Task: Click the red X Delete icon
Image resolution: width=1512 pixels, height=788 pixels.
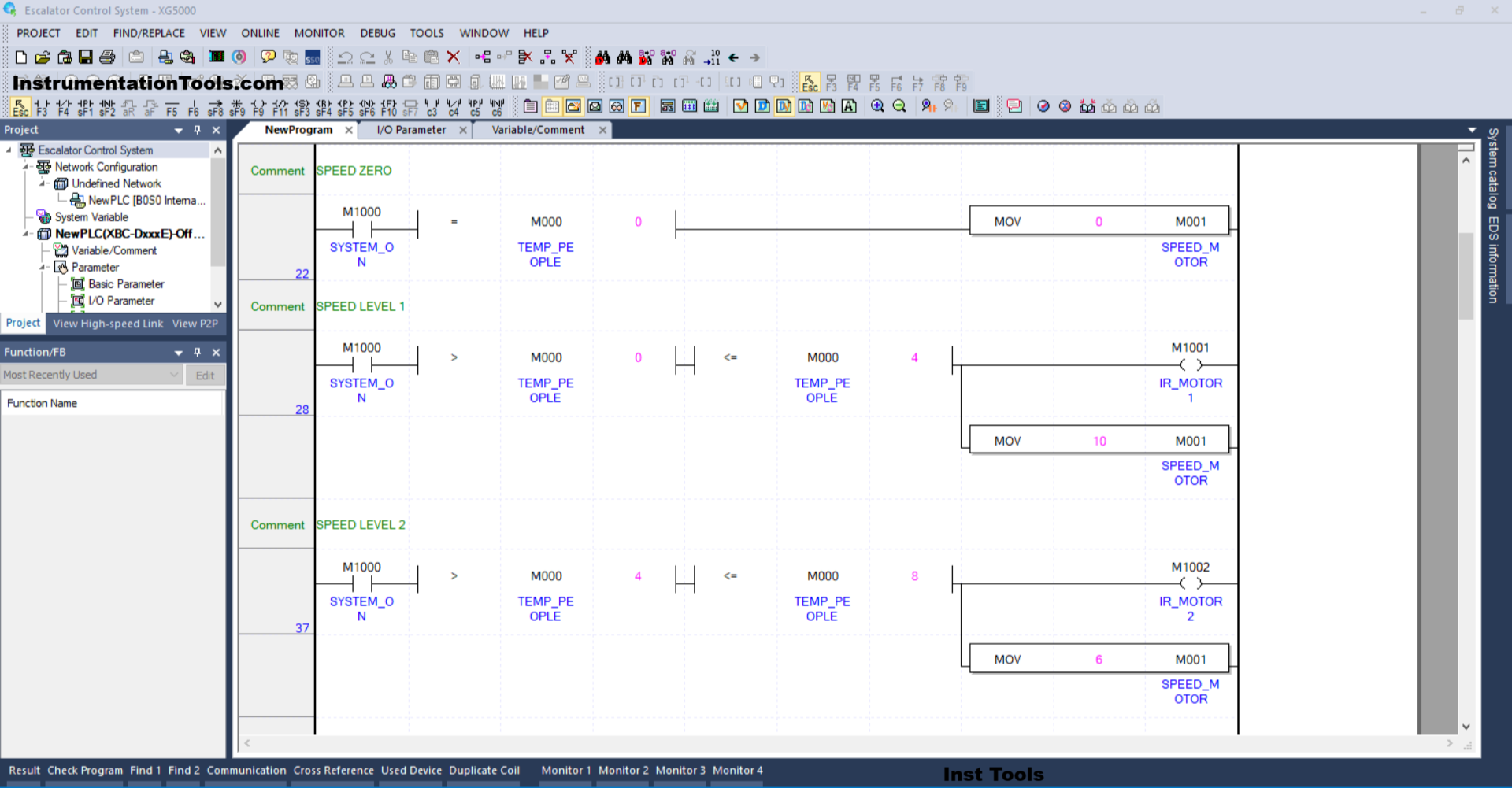Action: click(x=453, y=57)
